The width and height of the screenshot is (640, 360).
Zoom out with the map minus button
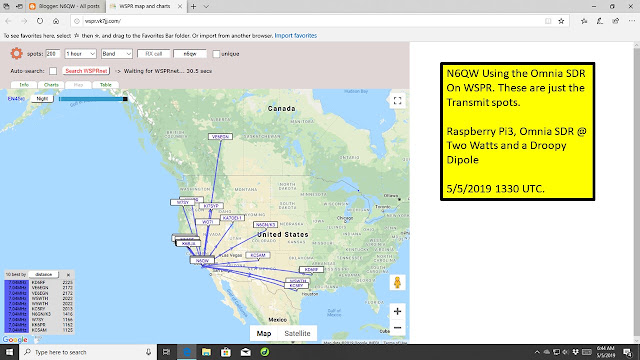pos(397,327)
